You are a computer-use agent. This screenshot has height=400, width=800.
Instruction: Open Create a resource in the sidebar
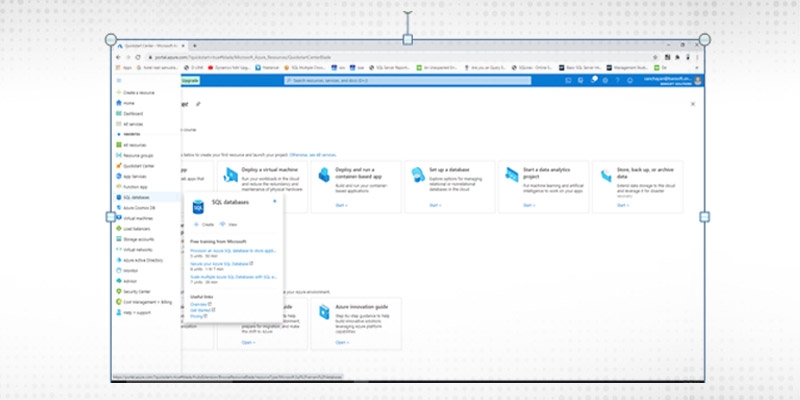click(135, 93)
